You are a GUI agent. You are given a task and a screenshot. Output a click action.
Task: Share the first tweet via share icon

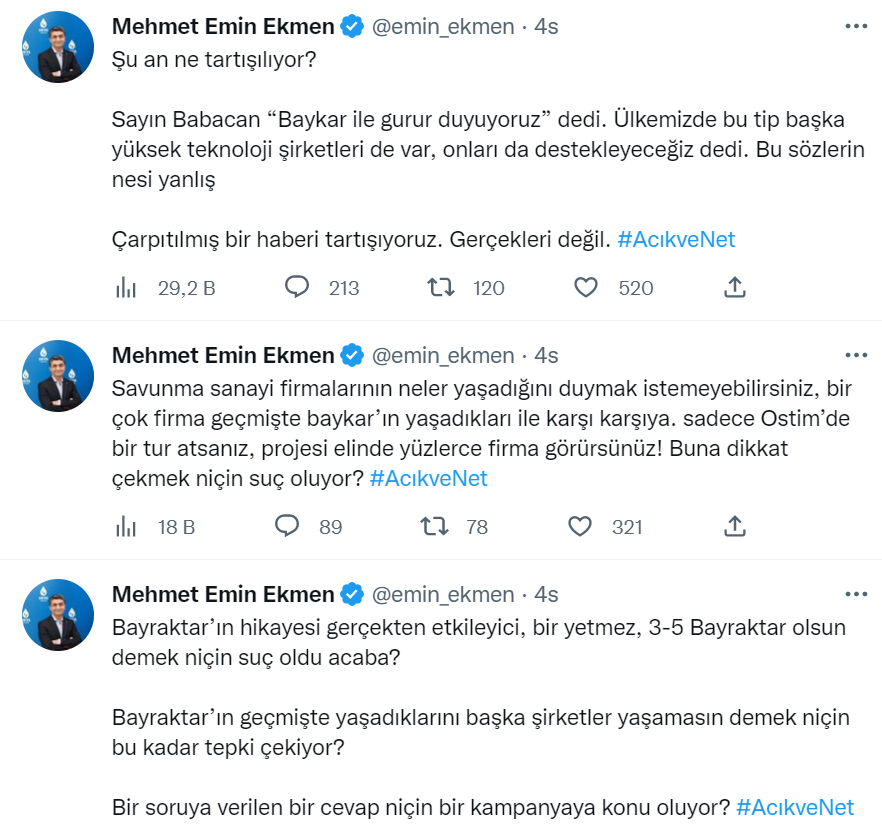(734, 288)
